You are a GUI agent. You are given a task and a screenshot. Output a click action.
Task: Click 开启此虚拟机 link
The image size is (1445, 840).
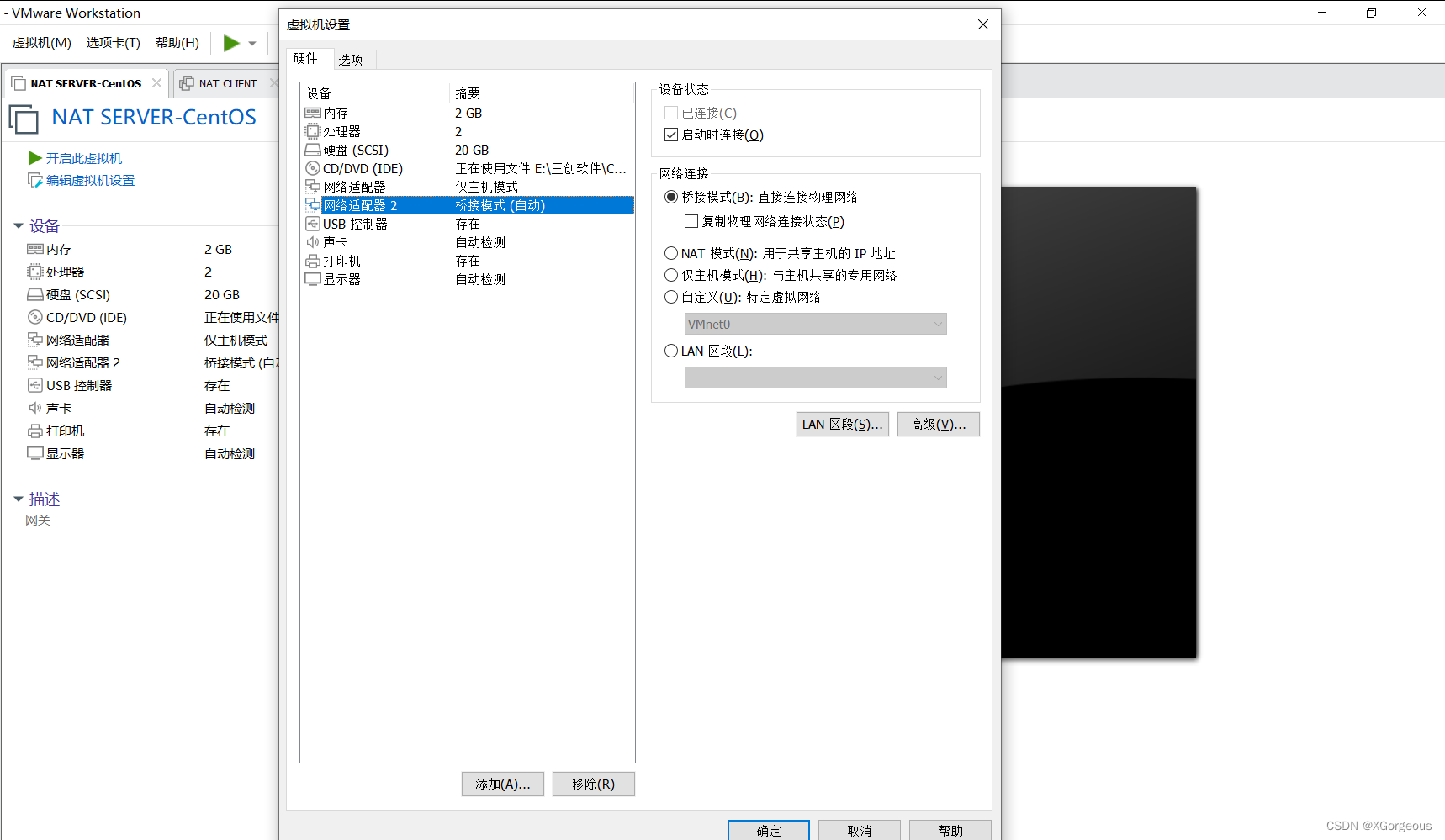tap(84, 158)
